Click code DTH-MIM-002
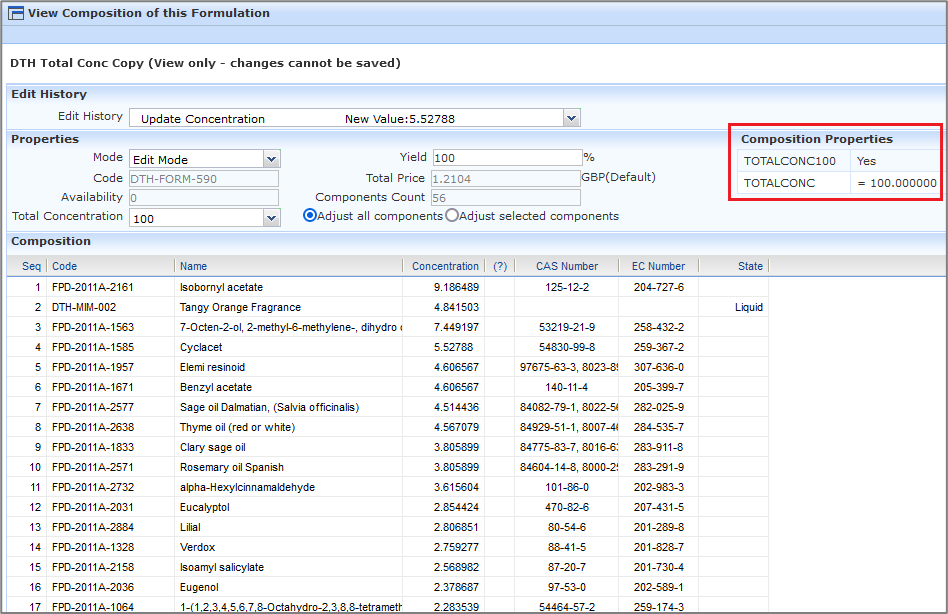 [84, 307]
